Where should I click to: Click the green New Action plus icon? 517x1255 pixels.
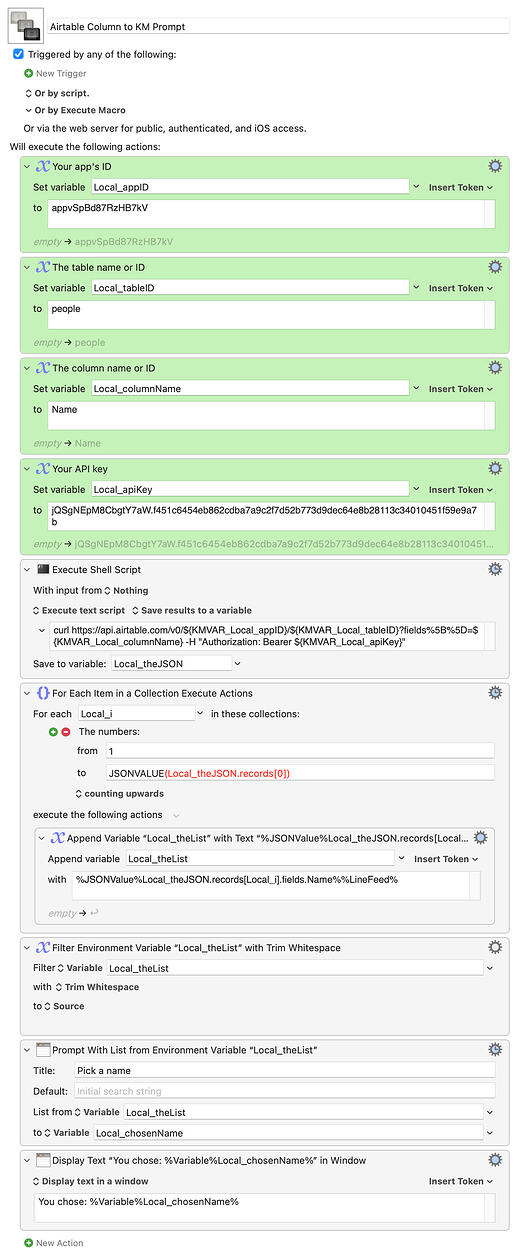click(29, 1243)
